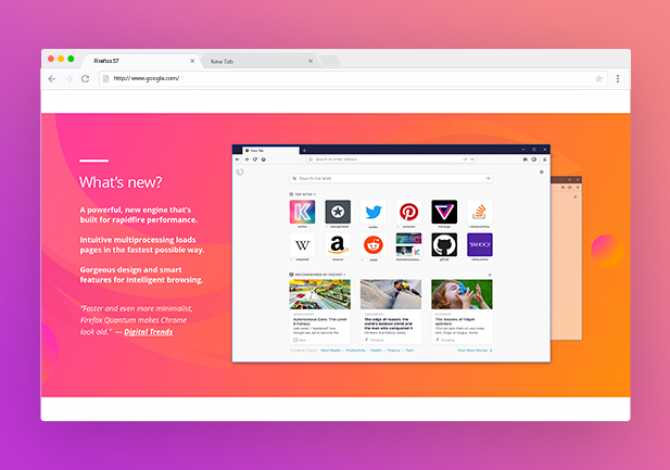
Task: Open the star-in-circle top site tile
Action: point(338,212)
